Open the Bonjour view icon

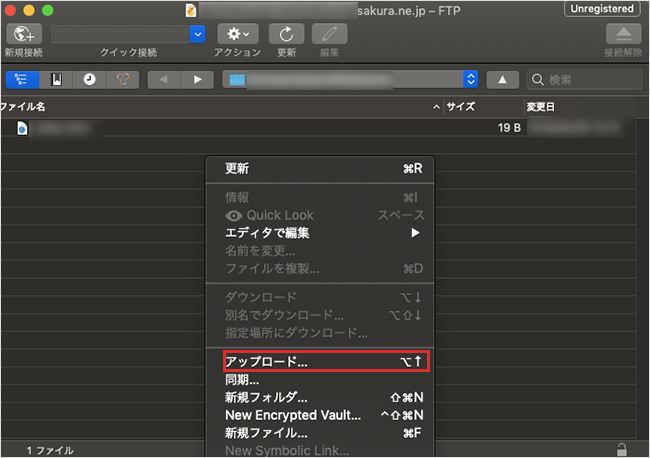(121, 79)
